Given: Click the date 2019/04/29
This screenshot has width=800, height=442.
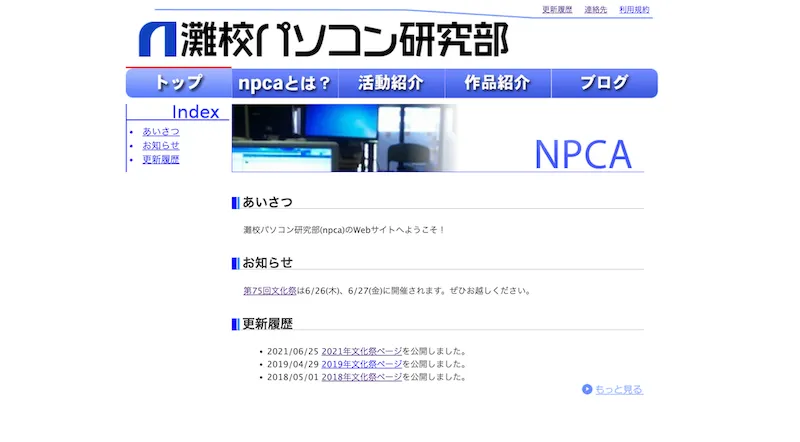Looking at the screenshot, I should [293, 364].
